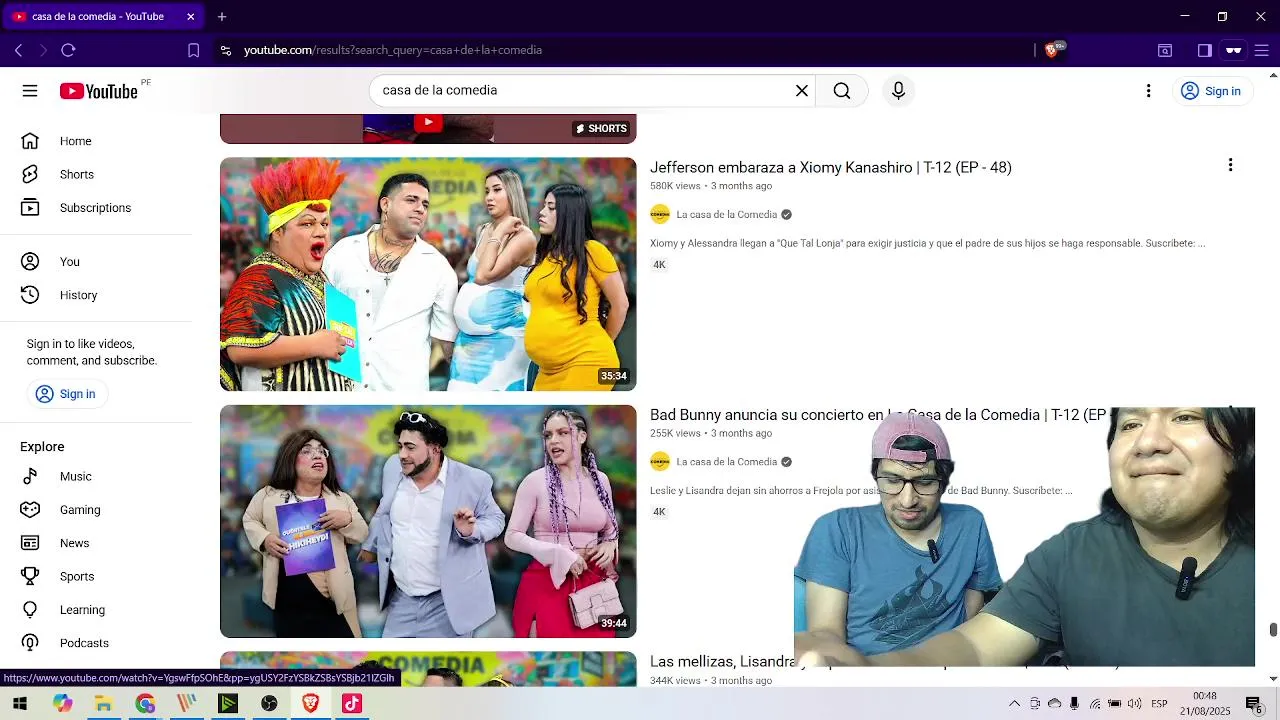View site information icon in address bar
This screenshot has width=1280, height=720.
point(226,50)
